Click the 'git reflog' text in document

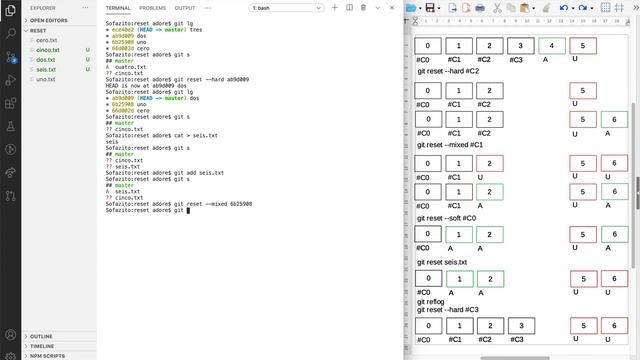coord(430,302)
